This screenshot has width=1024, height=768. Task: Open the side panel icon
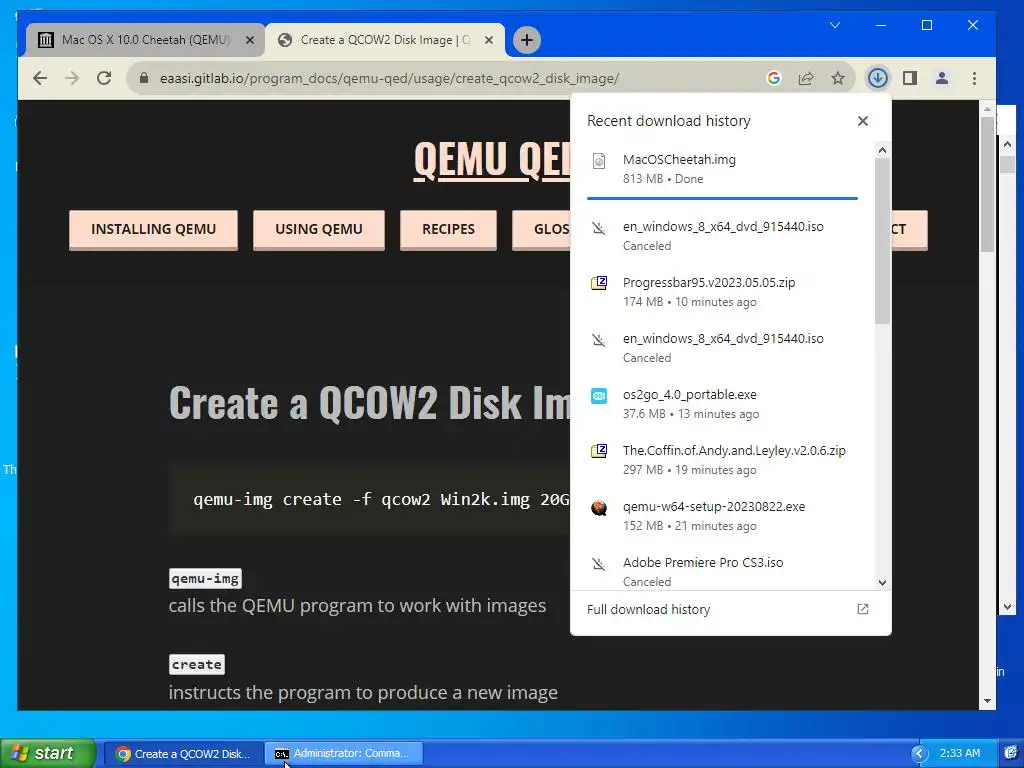(x=910, y=78)
